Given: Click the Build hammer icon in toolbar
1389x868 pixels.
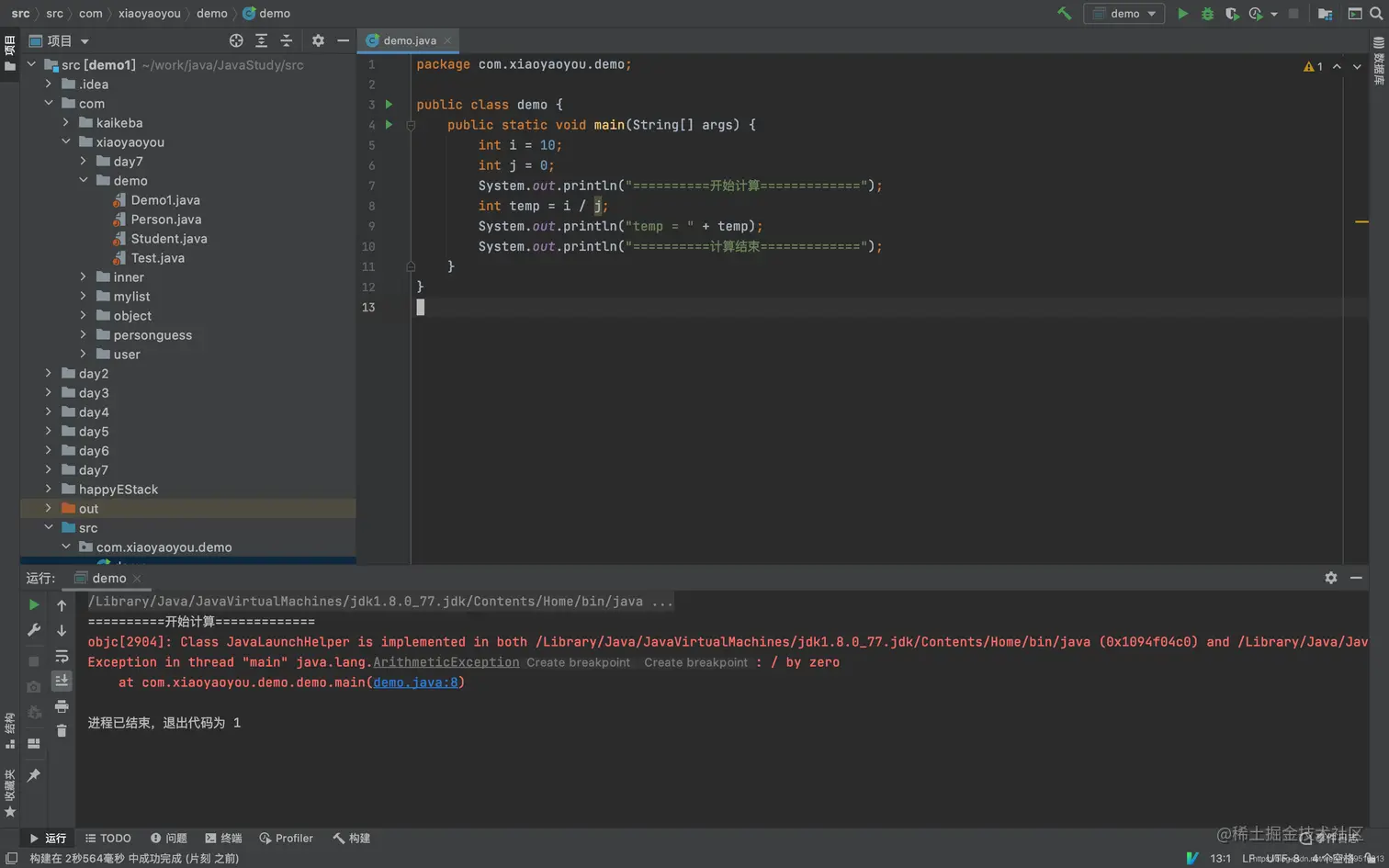Looking at the screenshot, I should (x=1065, y=14).
